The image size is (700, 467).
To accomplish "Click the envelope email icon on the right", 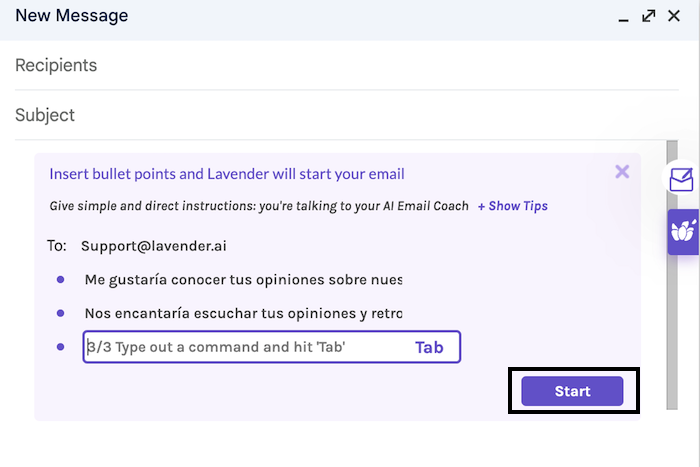I will (681, 179).
